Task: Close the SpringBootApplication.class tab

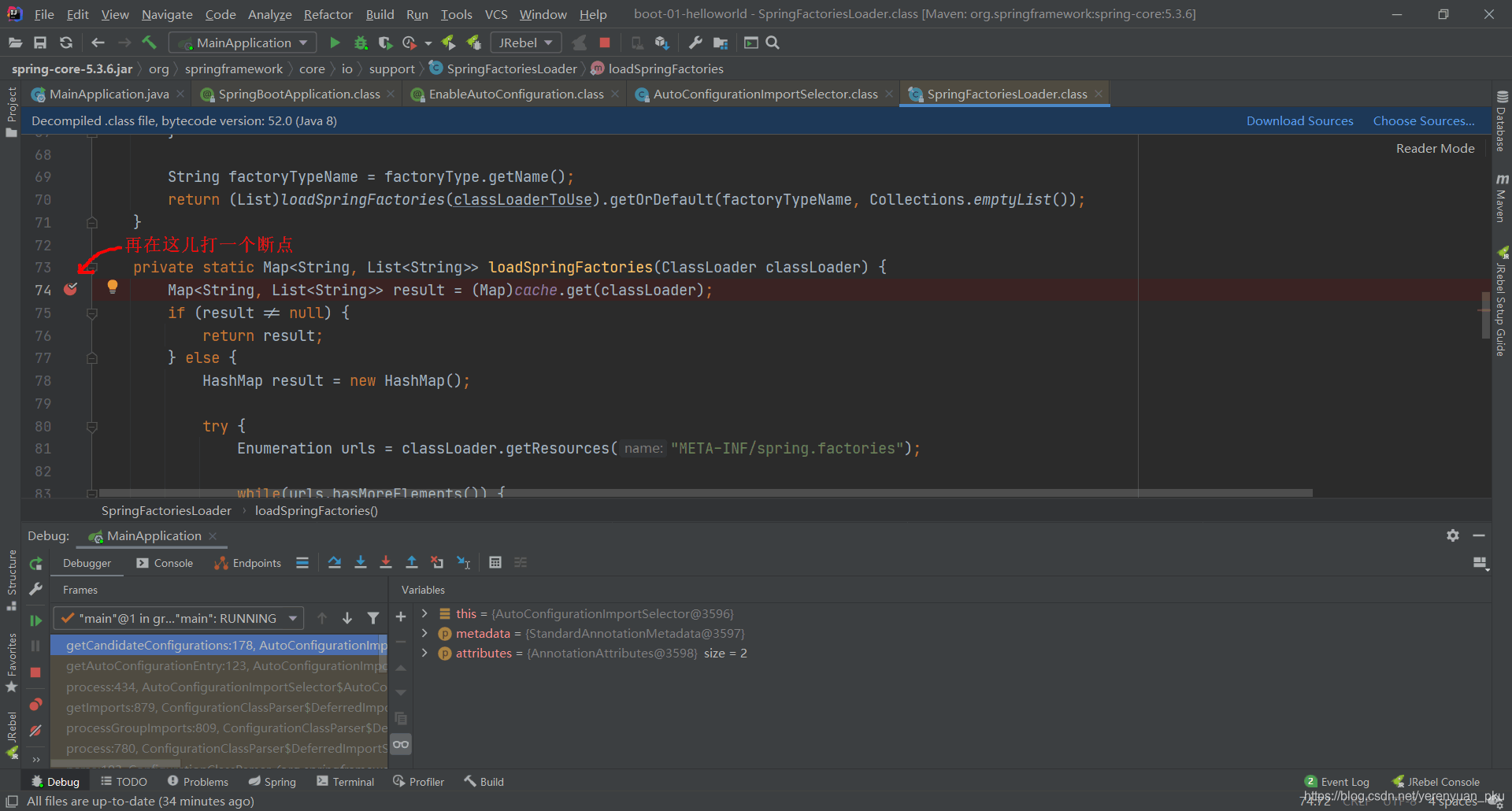Action: [x=391, y=94]
